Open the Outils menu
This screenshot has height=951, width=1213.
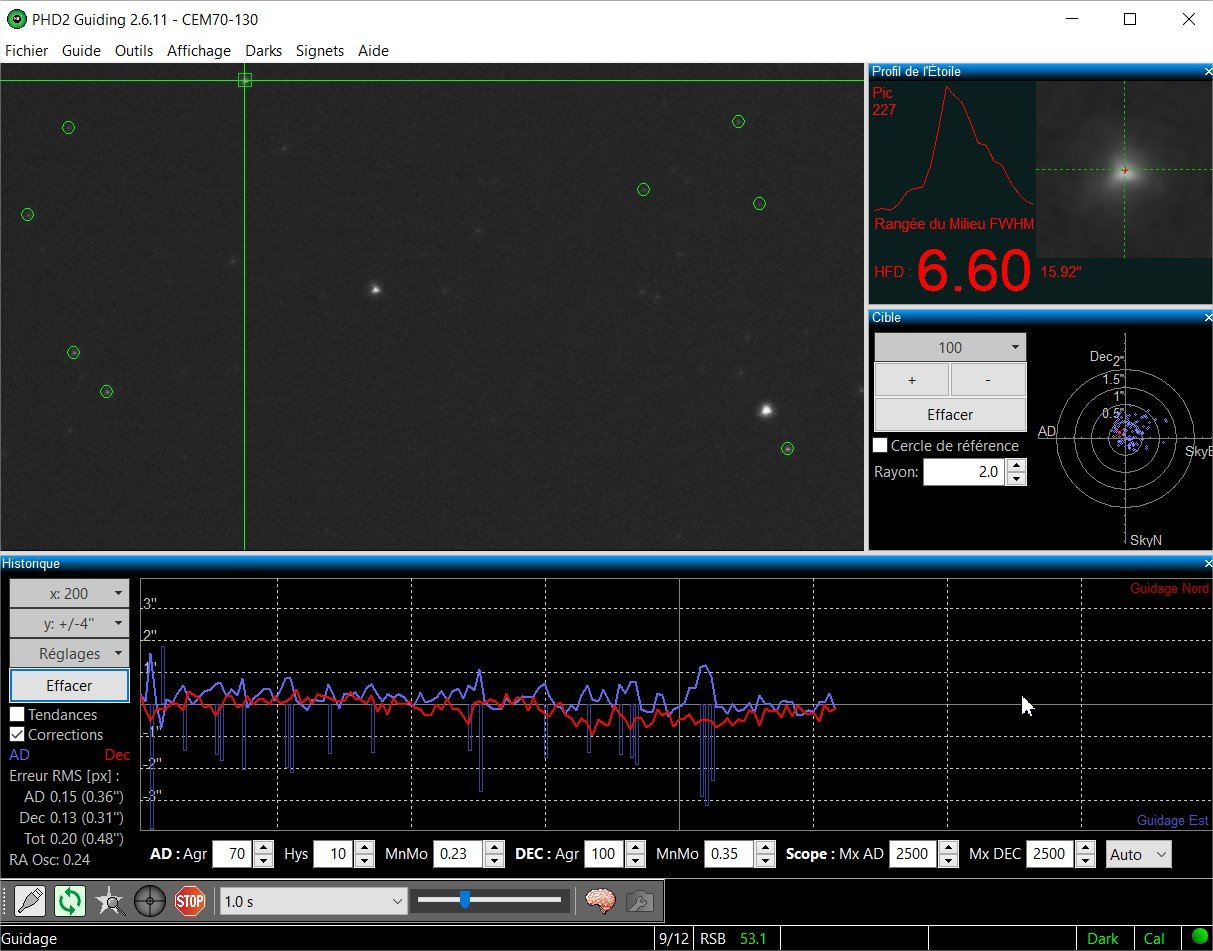click(134, 51)
